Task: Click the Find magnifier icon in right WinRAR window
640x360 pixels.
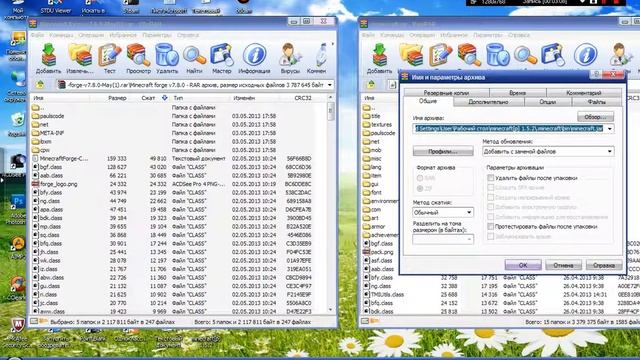Action: coord(525,55)
